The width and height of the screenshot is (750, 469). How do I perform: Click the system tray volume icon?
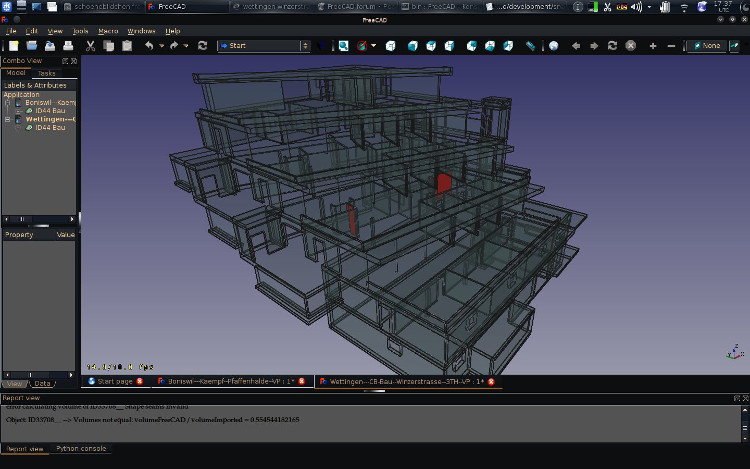(637, 8)
